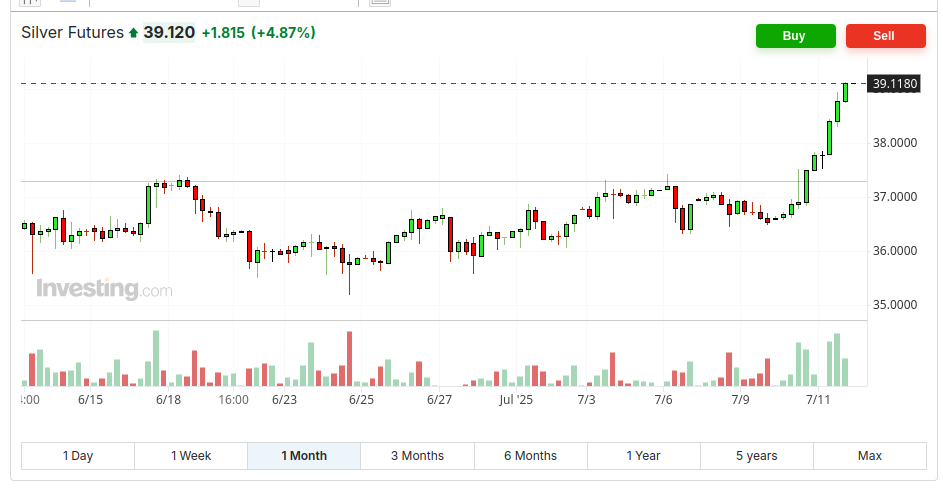Click the 6/23 date axis label
The height and width of the screenshot is (495, 943).
[x=284, y=400]
